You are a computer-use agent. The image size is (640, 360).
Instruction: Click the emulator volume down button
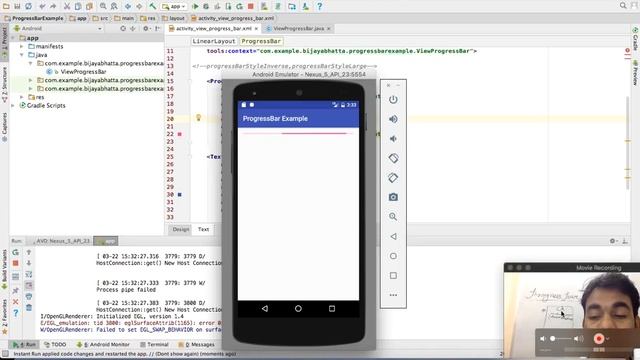tap(393, 139)
